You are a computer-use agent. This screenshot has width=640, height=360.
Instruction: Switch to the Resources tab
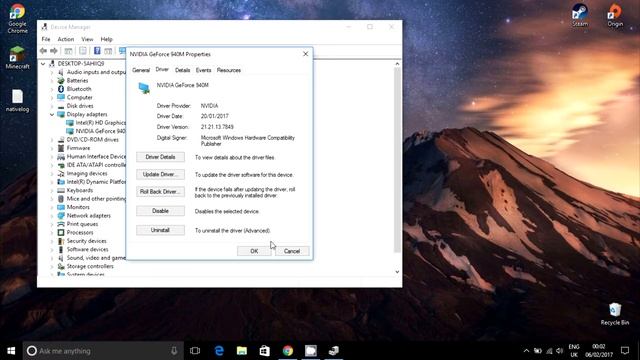coord(229,70)
